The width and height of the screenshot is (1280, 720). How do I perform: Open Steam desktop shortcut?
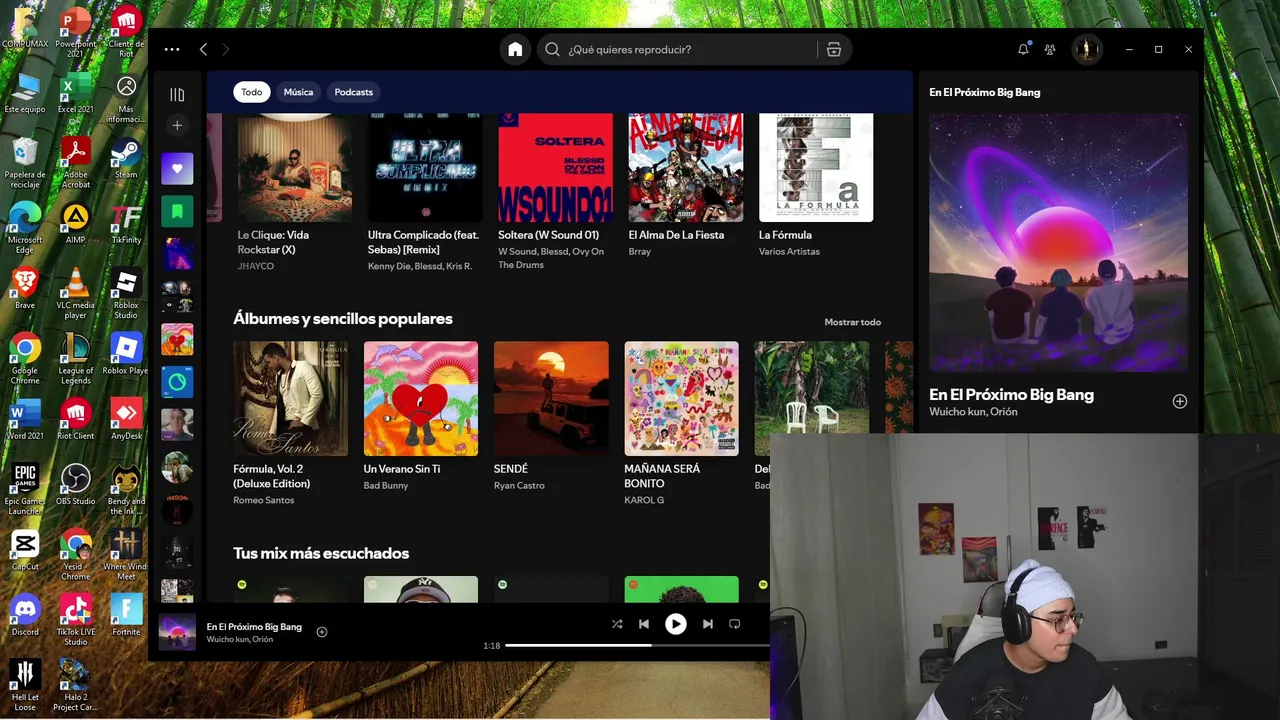[126, 160]
